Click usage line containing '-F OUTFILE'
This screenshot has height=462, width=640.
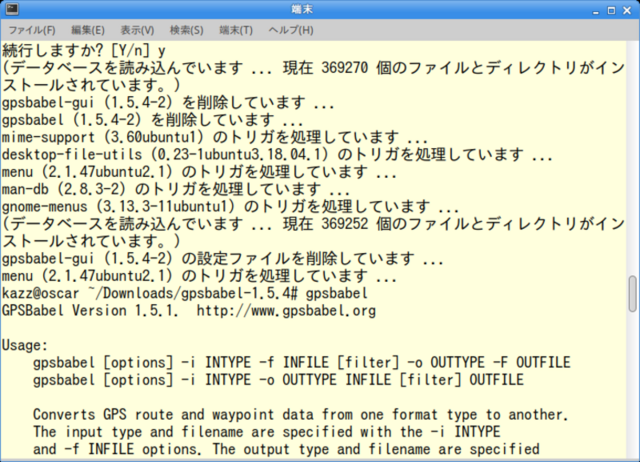pyautogui.click(x=302, y=363)
